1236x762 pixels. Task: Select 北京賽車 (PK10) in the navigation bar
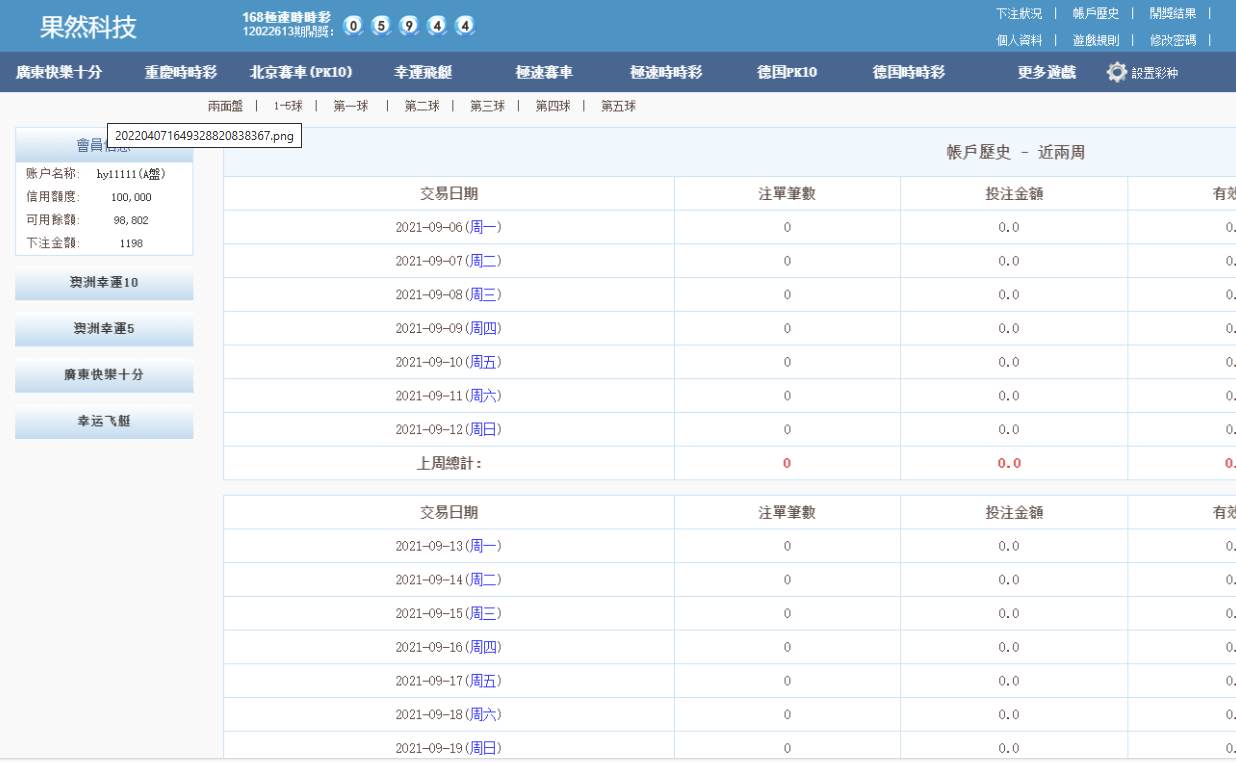click(301, 72)
